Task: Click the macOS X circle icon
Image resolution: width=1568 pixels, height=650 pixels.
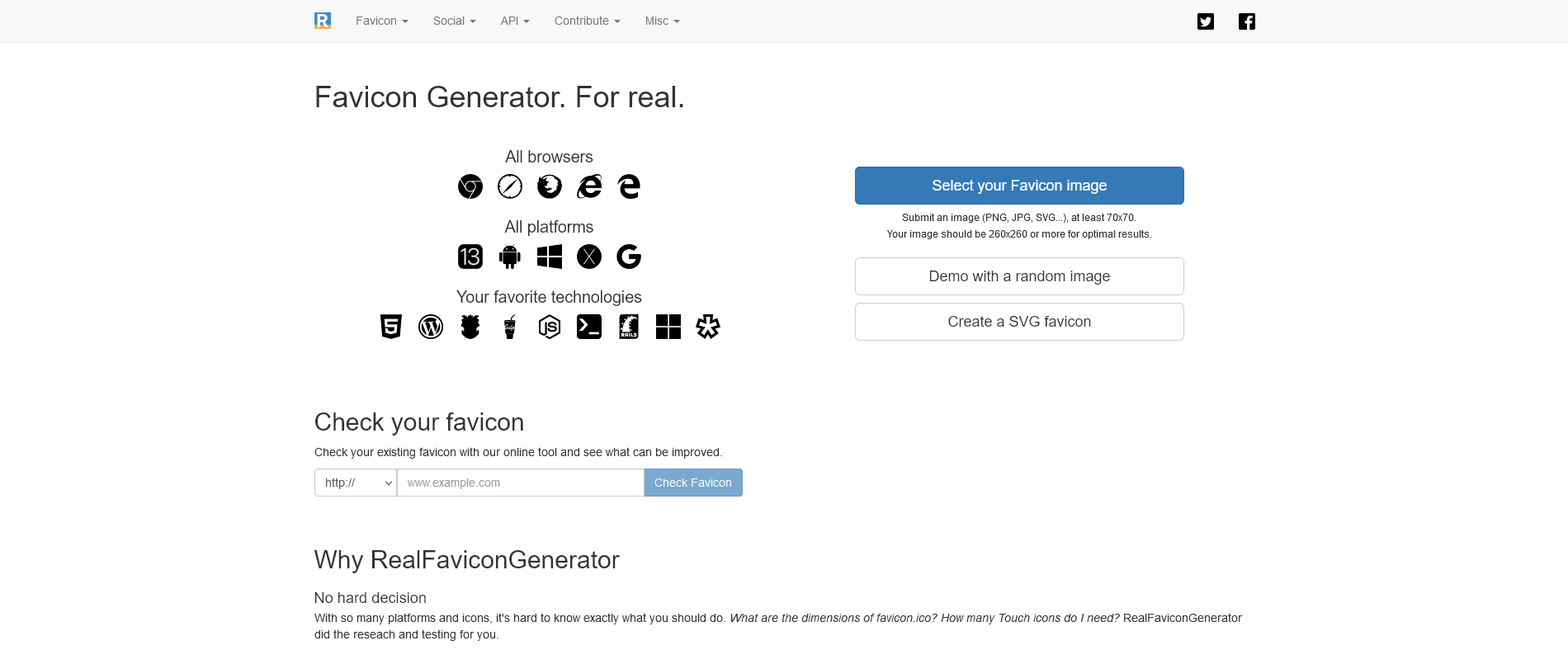Action: (x=589, y=257)
